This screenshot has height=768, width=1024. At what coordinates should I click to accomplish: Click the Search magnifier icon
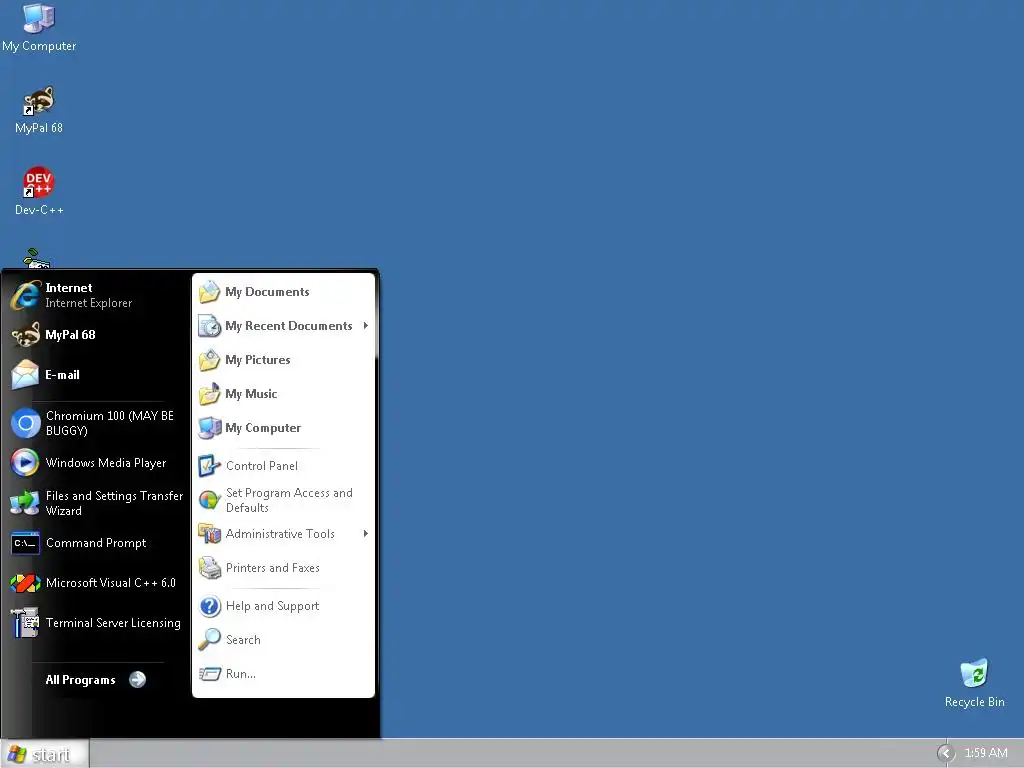210,640
